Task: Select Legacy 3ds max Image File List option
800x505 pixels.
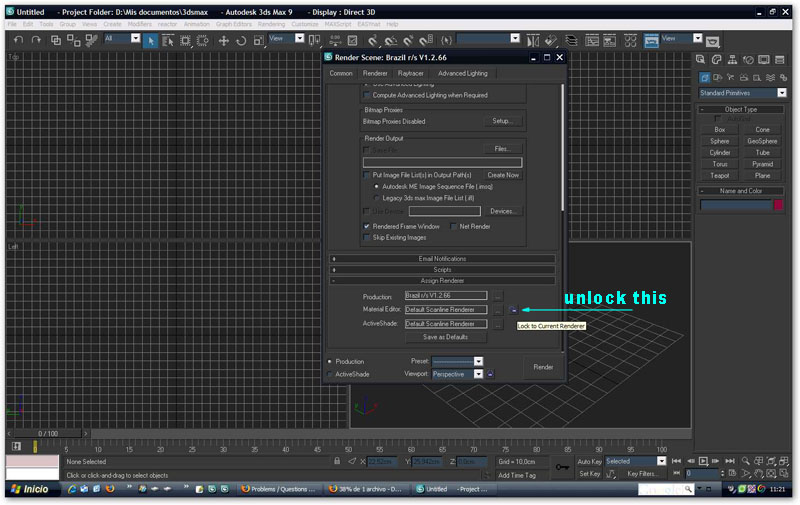Action: (x=377, y=198)
